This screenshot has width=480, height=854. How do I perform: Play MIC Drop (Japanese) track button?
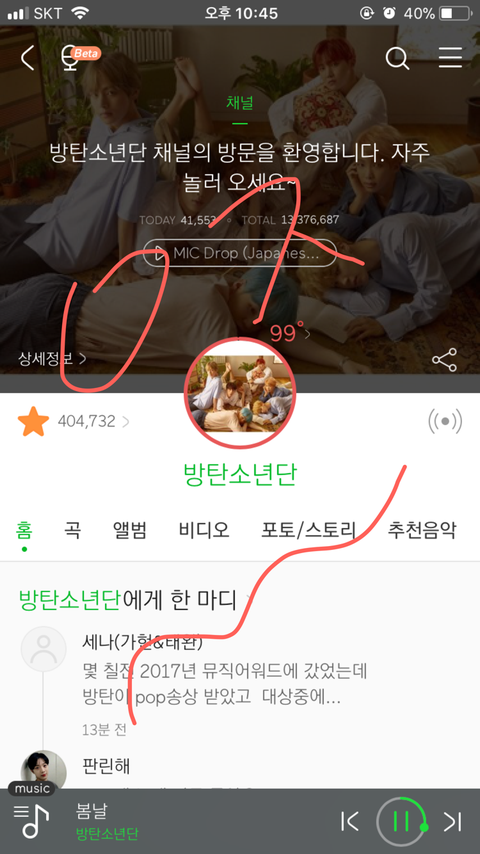pyautogui.click(x=240, y=253)
